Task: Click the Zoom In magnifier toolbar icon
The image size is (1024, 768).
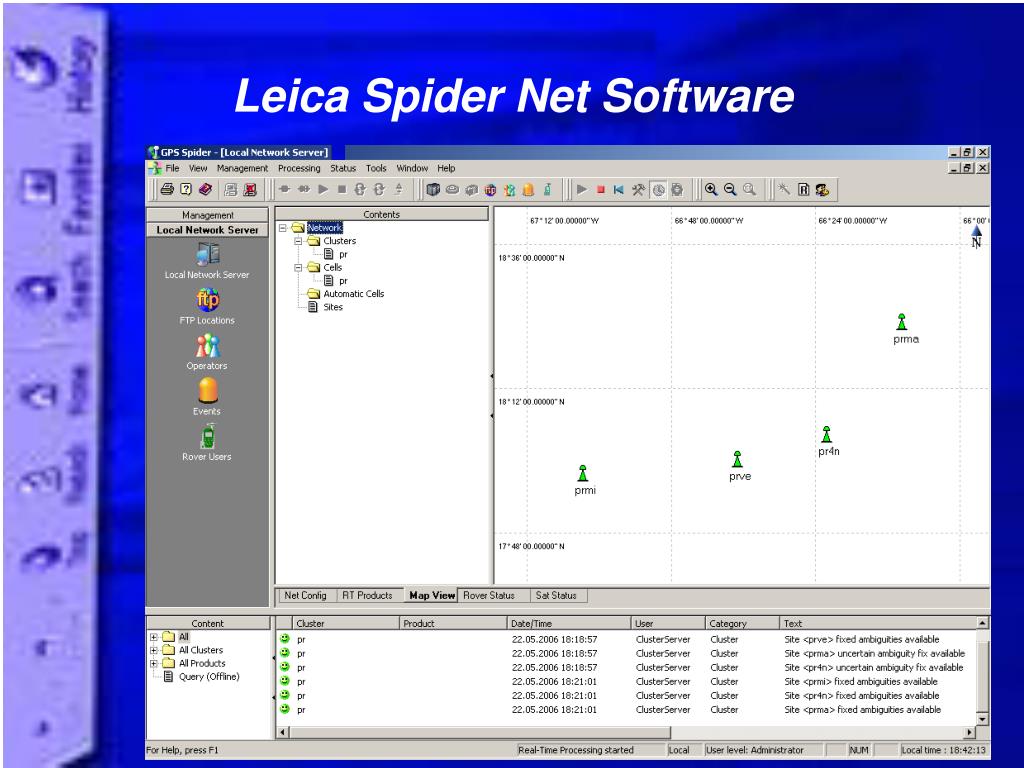Action: [711, 189]
